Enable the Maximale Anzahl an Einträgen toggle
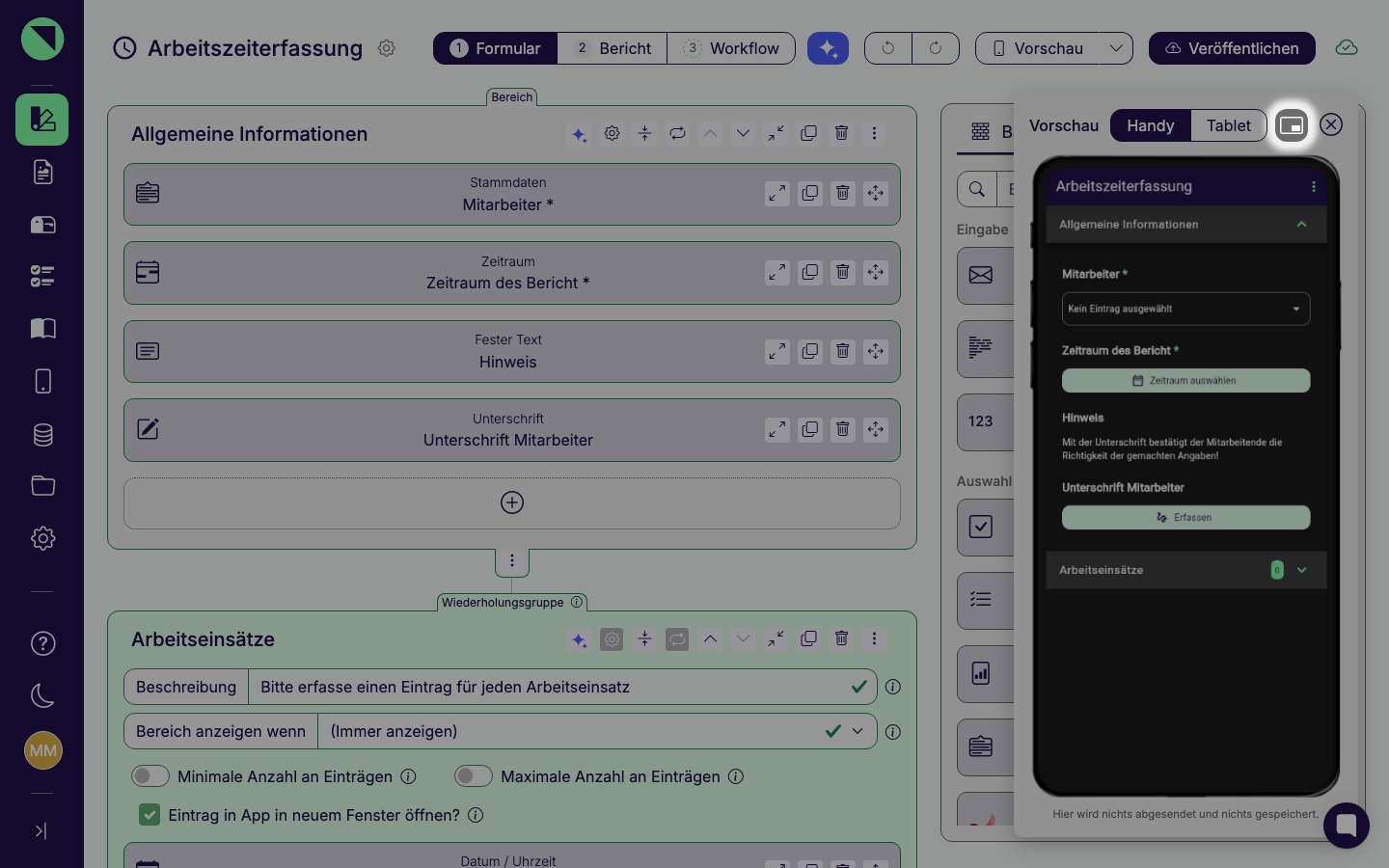Image resolution: width=1389 pixels, height=868 pixels. (x=474, y=776)
